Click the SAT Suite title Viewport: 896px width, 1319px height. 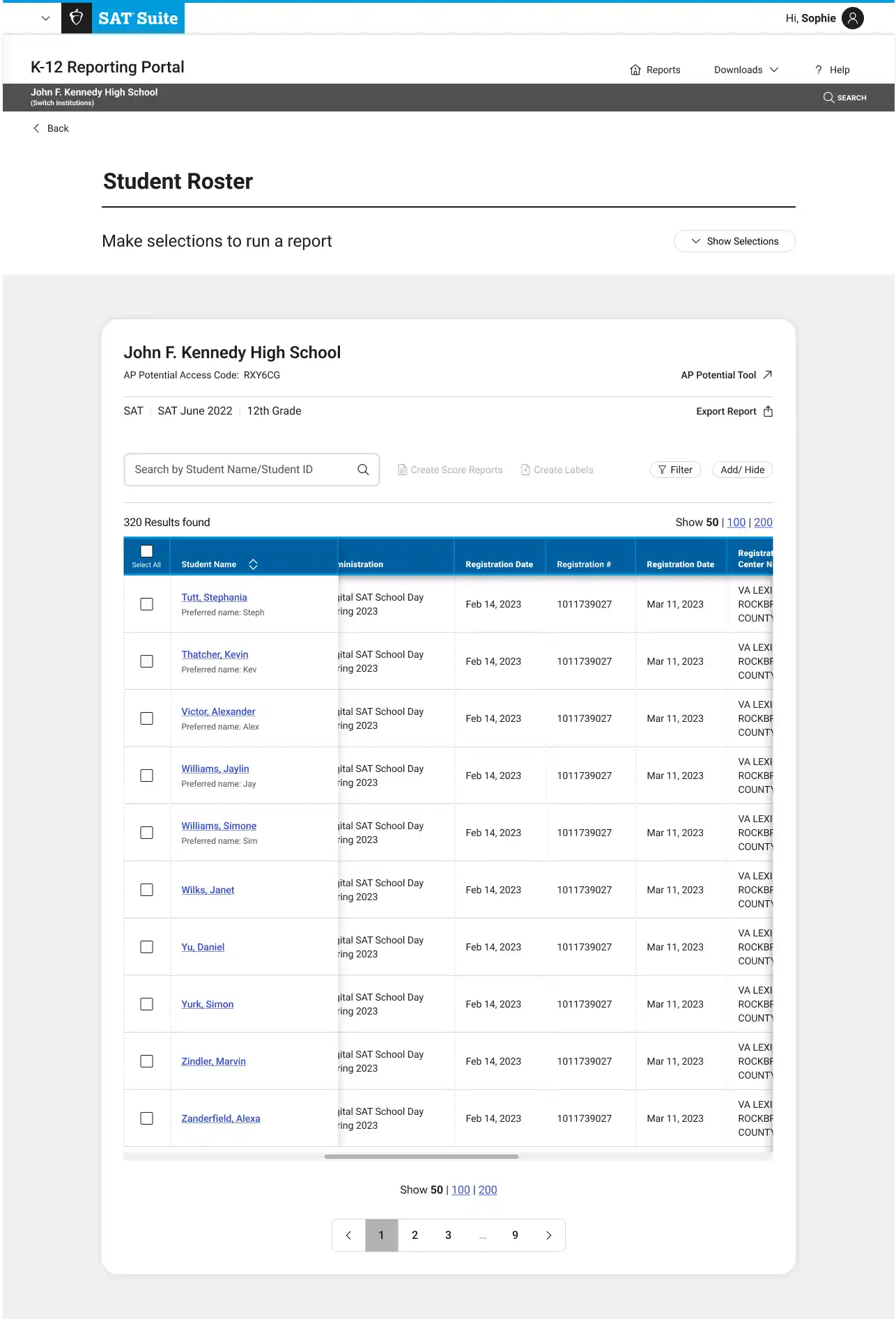[x=138, y=18]
